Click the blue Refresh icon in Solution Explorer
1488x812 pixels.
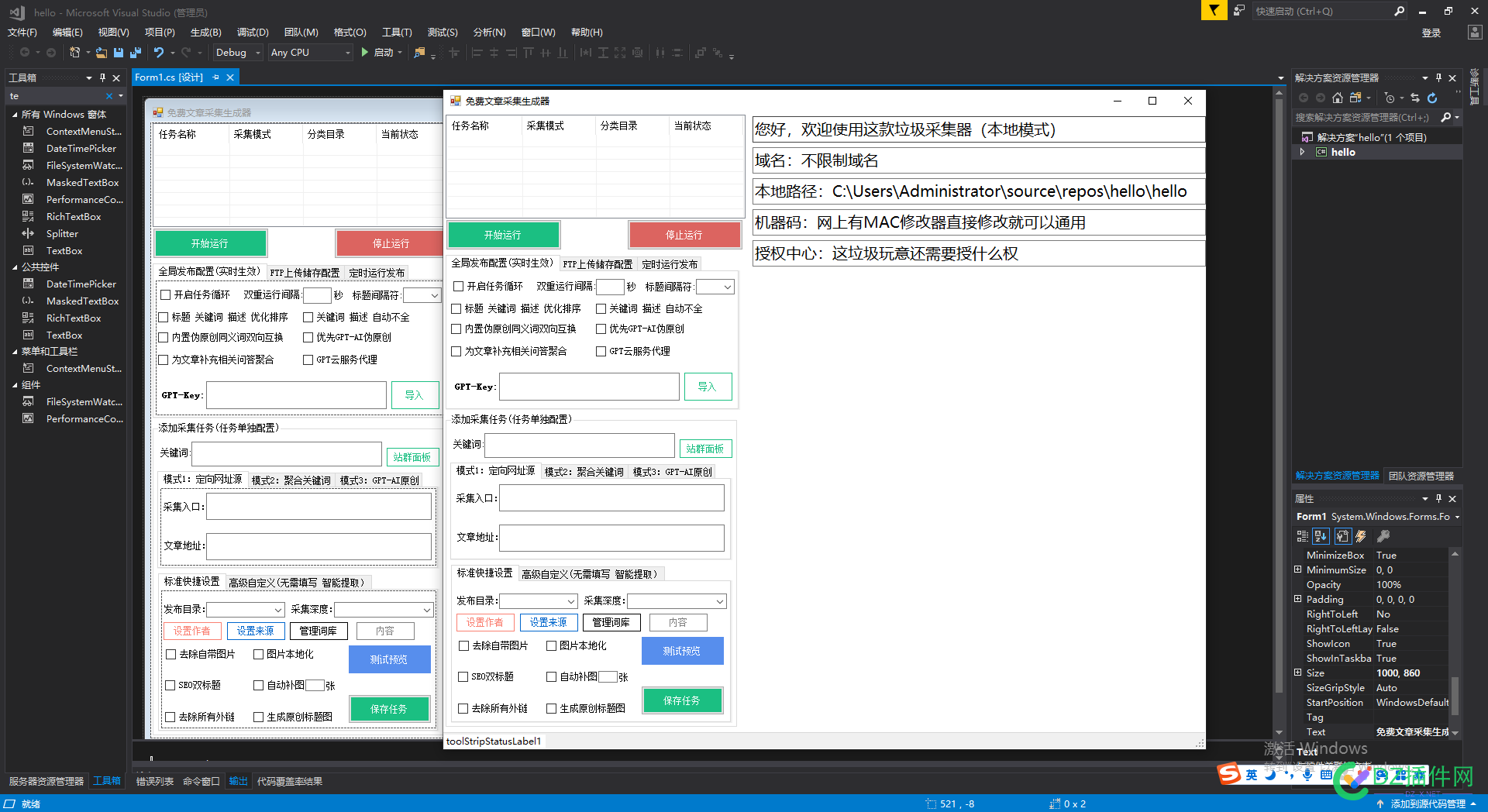(1432, 98)
